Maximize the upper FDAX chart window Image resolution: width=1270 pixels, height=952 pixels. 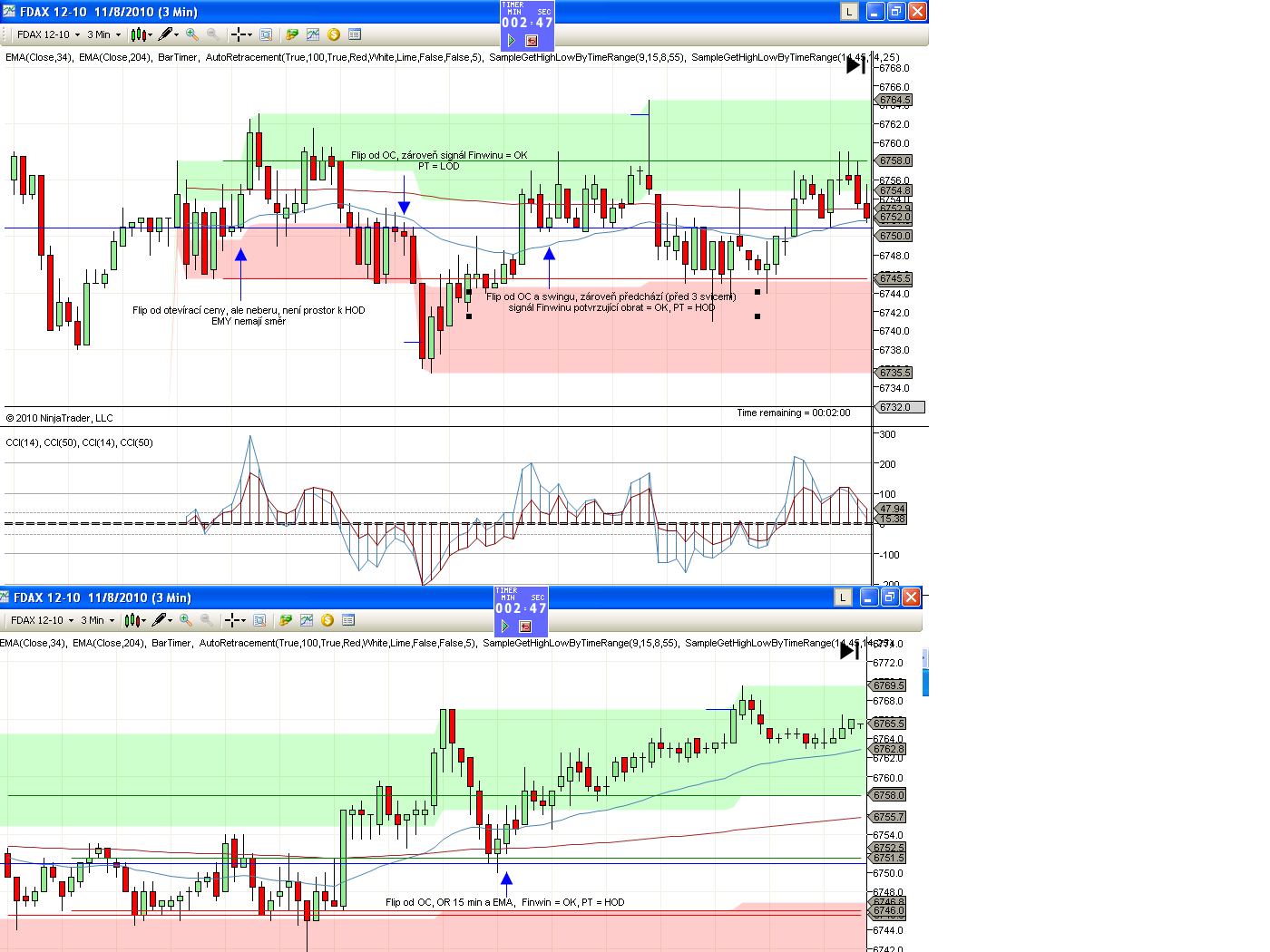pos(896,12)
